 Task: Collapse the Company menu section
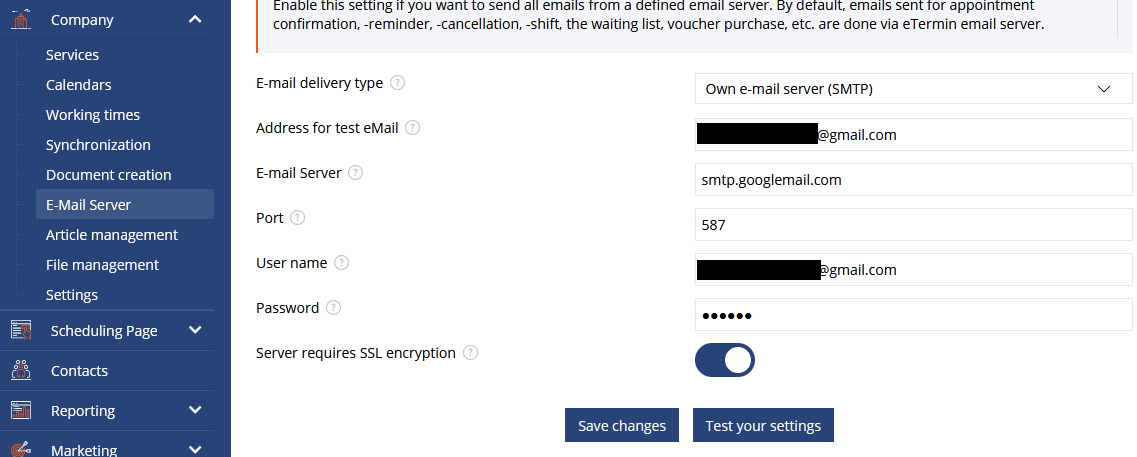tap(195, 19)
